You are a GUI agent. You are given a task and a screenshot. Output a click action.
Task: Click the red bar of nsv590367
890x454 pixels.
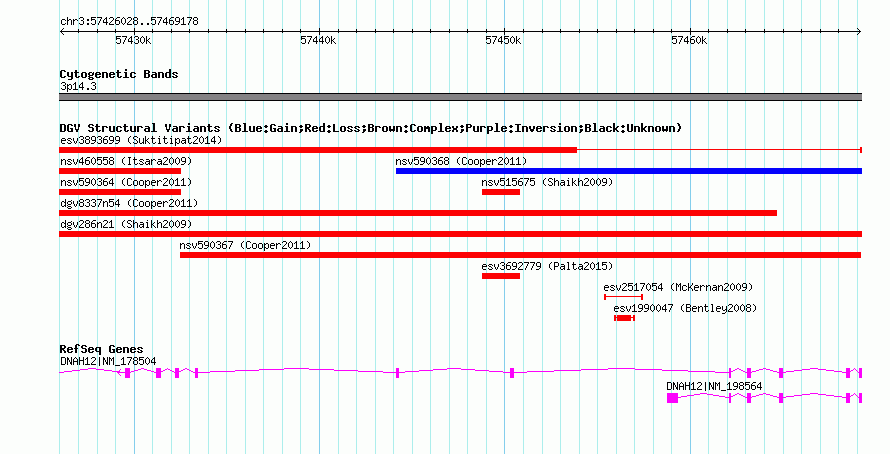tap(520, 255)
